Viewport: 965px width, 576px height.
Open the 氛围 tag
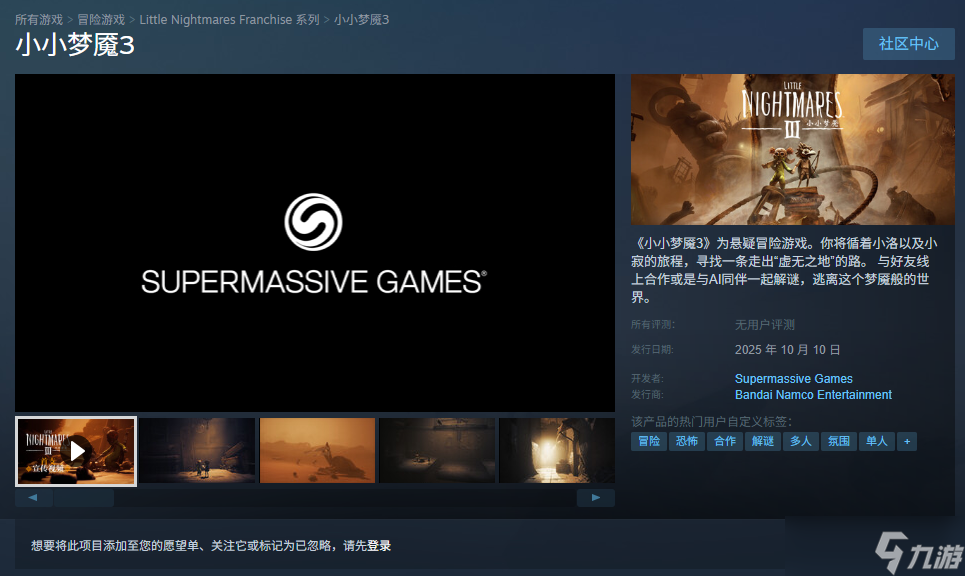click(839, 441)
